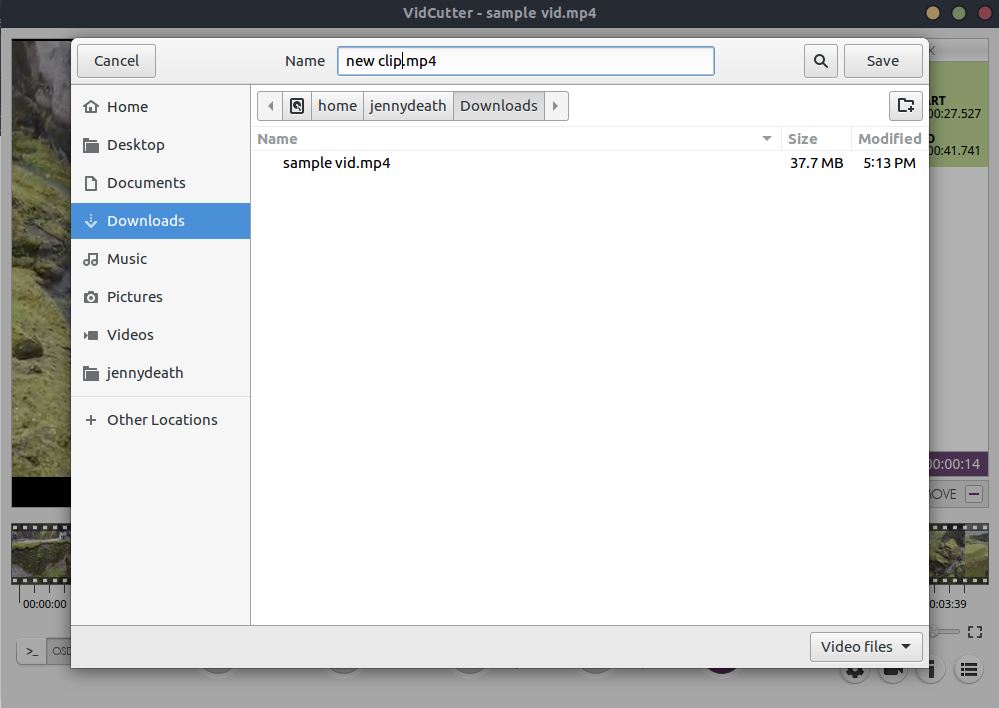999x708 pixels.
Task: Open Videos folder from sidebar
Action: pyautogui.click(x=130, y=335)
